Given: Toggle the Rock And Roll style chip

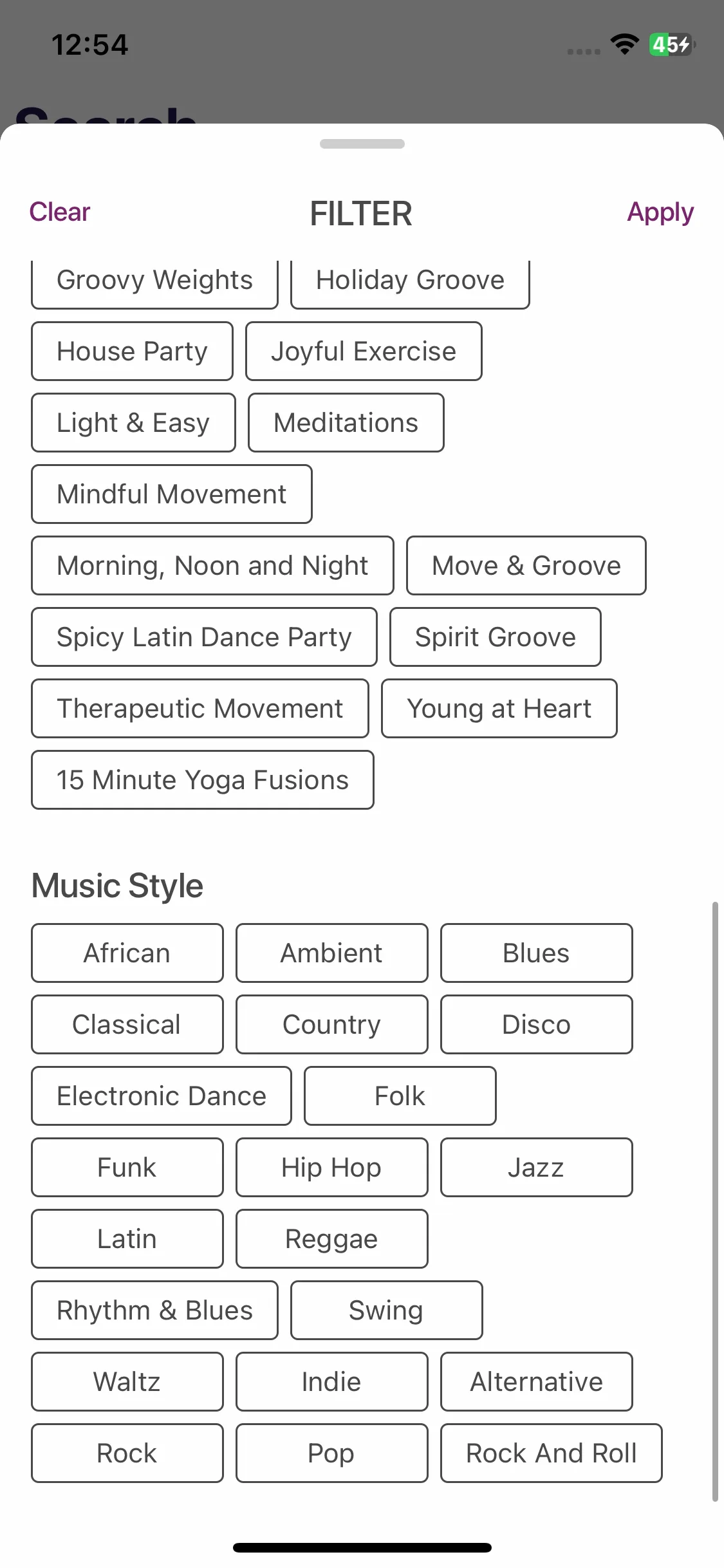Looking at the screenshot, I should point(552,1453).
